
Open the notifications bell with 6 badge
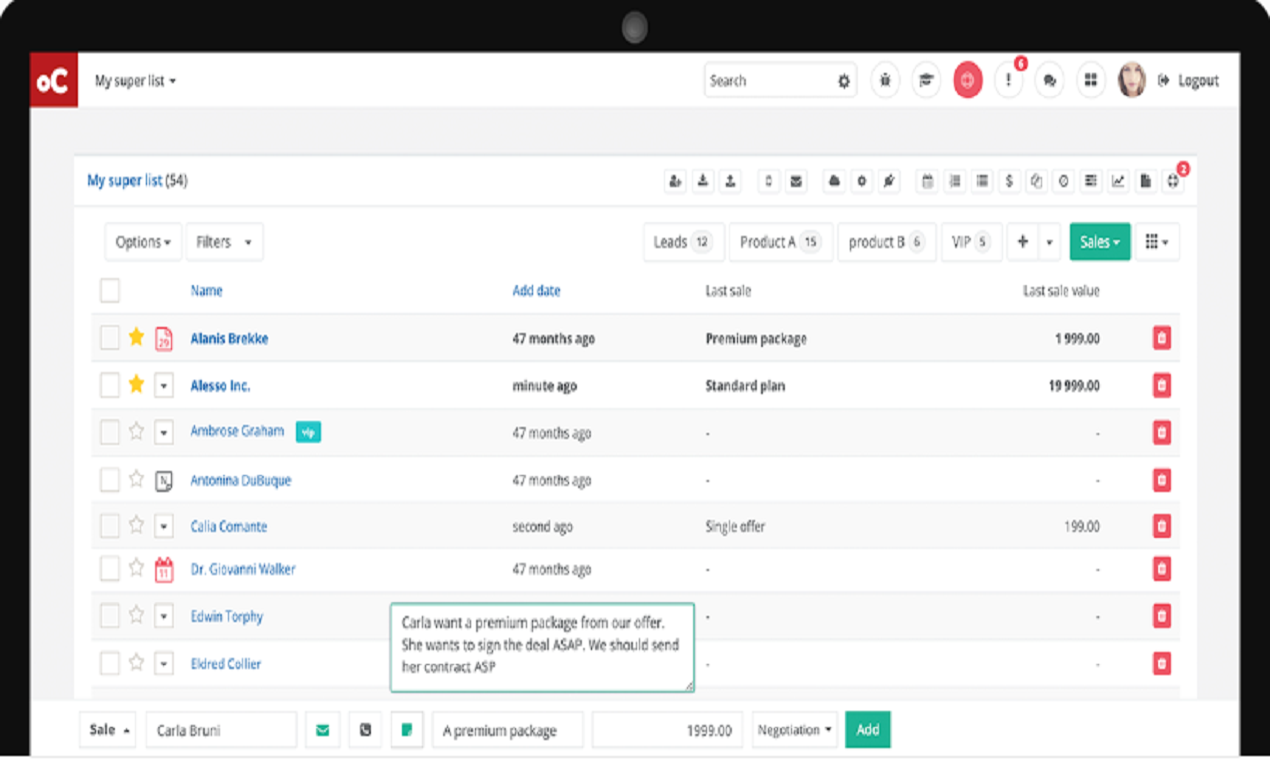click(x=1009, y=80)
